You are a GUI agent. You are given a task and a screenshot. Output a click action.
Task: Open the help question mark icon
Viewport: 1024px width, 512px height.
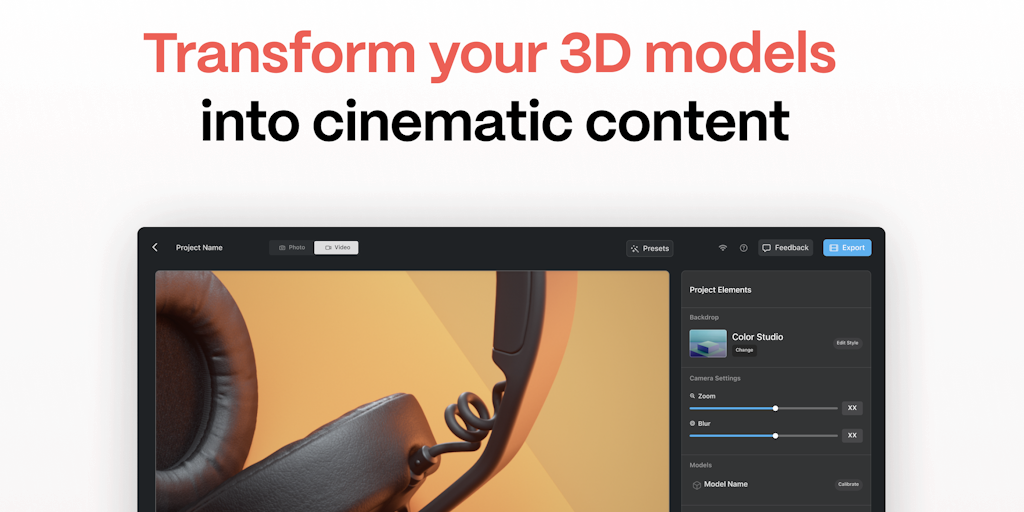tap(743, 248)
